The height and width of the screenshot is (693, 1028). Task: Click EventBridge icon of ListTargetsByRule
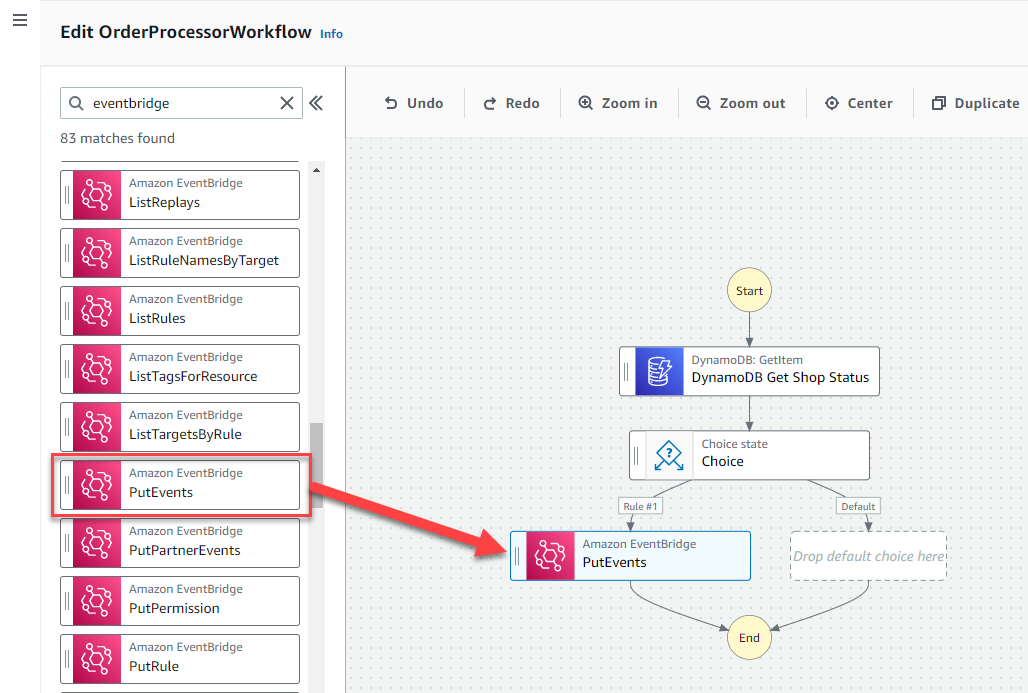click(x=97, y=427)
